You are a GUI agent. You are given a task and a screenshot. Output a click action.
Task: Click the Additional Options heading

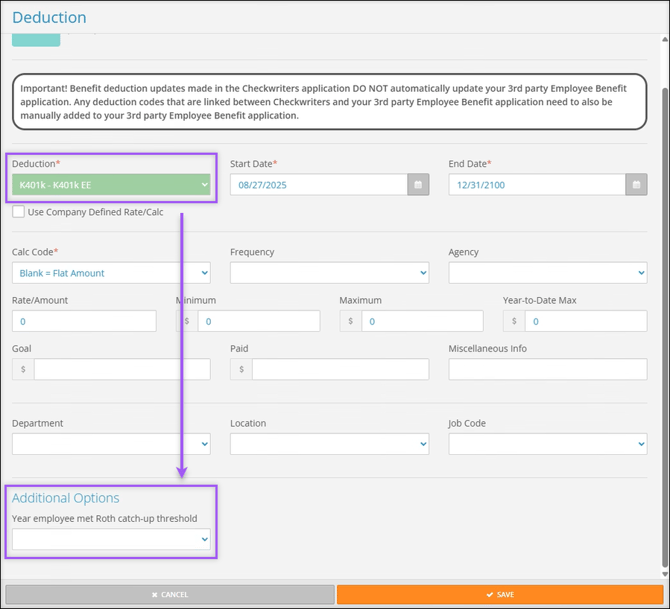(65, 498)
